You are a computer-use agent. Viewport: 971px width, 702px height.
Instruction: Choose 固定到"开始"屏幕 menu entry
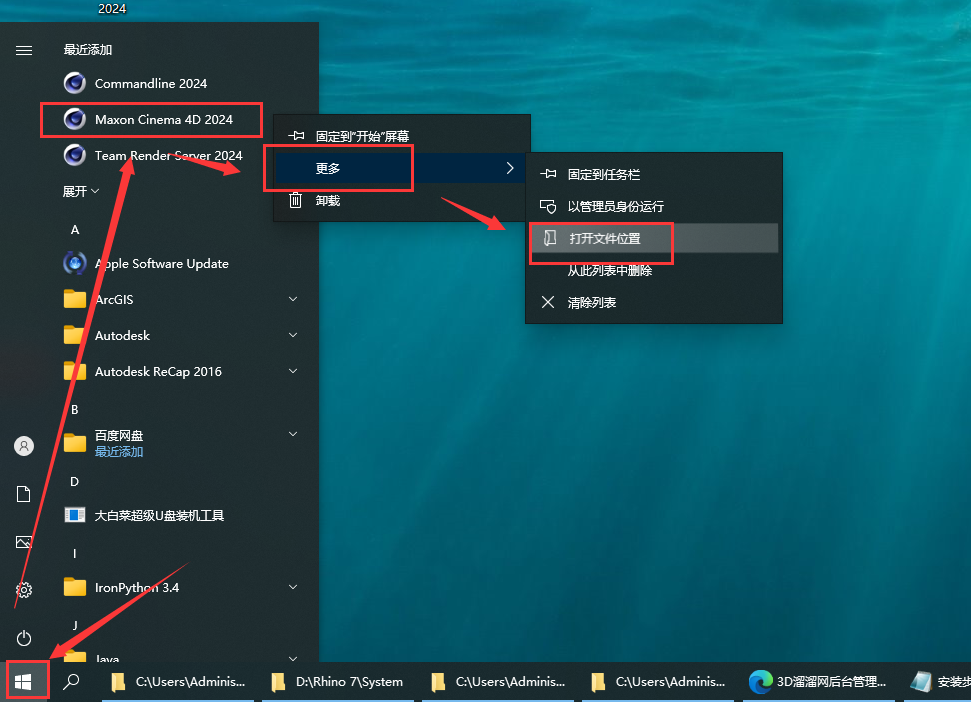(x=402, y=136)
